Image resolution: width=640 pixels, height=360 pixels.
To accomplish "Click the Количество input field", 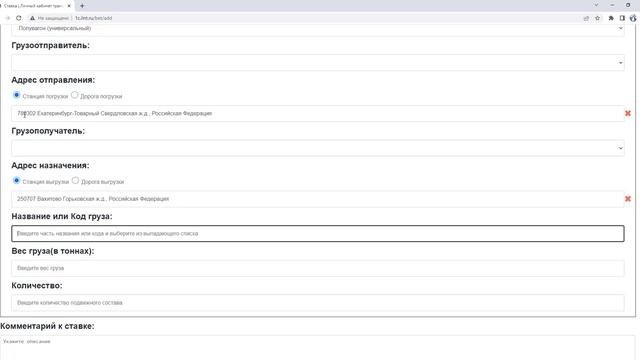I will pyautogui.click(x=318, y=303).
